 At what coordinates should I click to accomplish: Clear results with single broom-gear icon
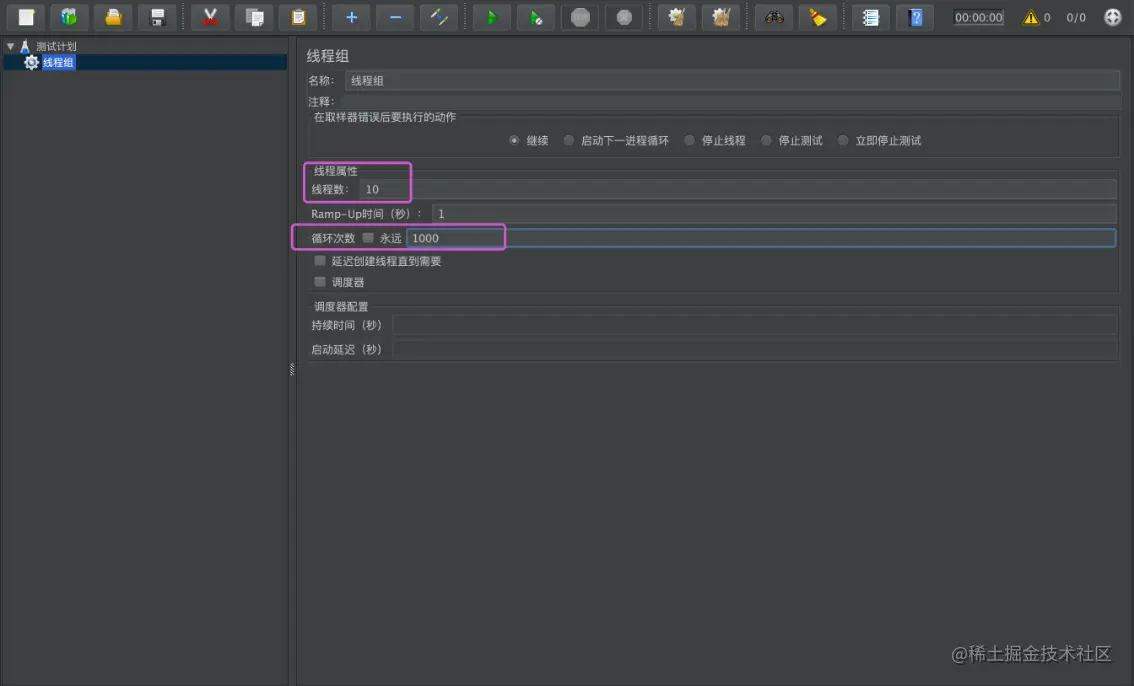pos(677,17)
